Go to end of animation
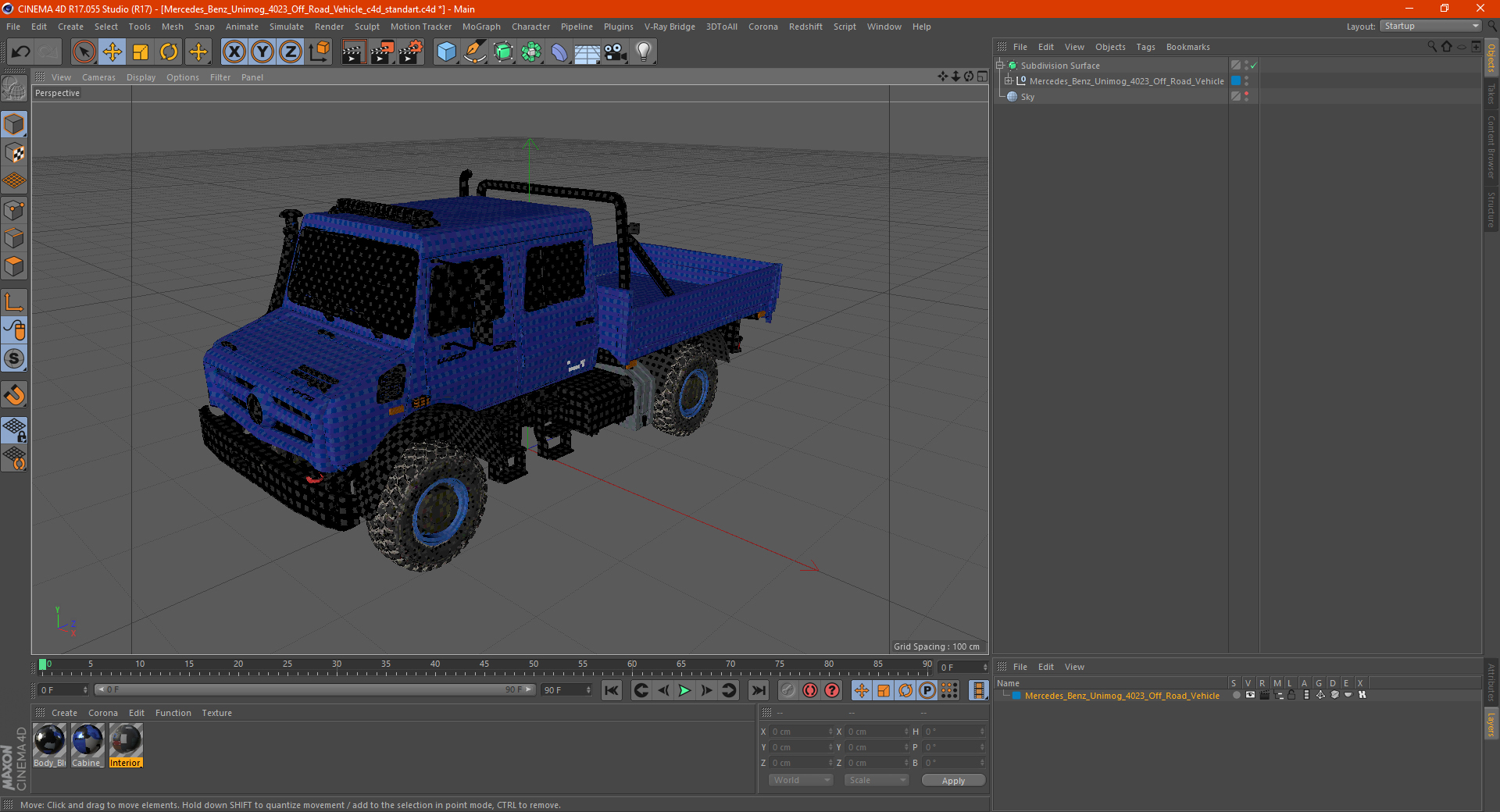The height and width of the screenshot is (812, 1500). pos(759,690)
